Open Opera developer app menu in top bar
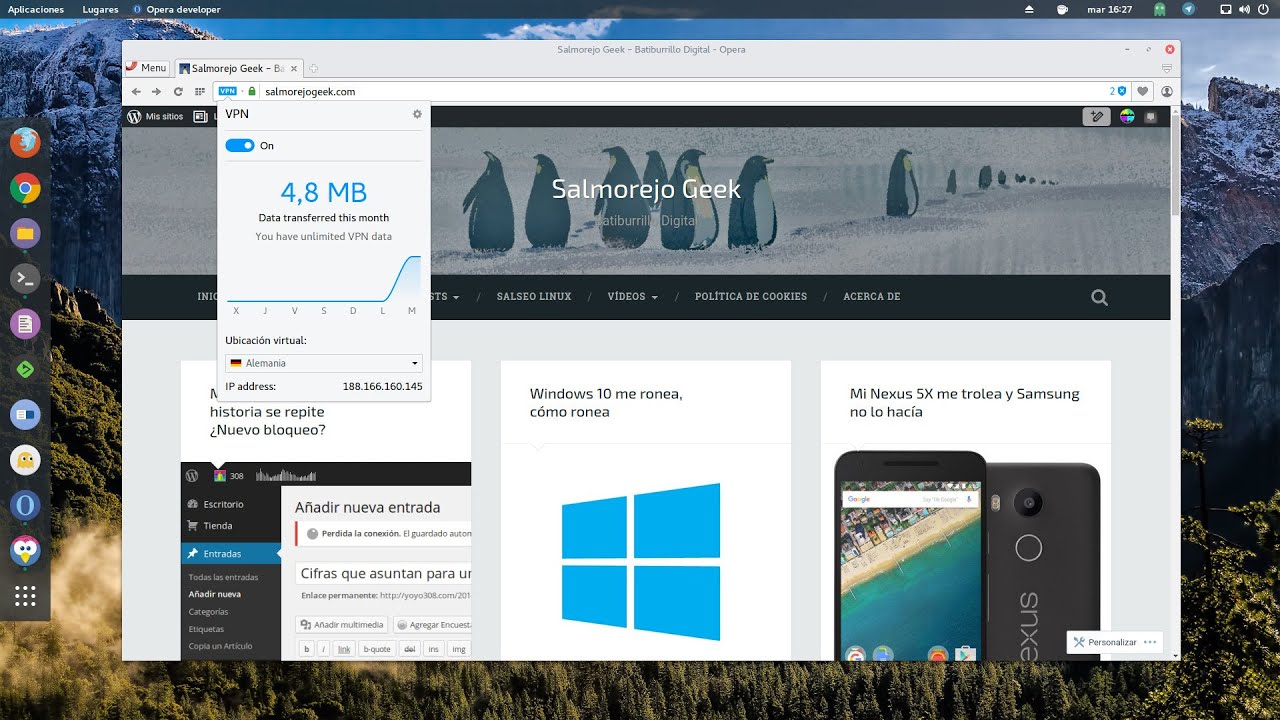Image resolution: width=1280 pixels, height=720 pixels. pos(177,9)
